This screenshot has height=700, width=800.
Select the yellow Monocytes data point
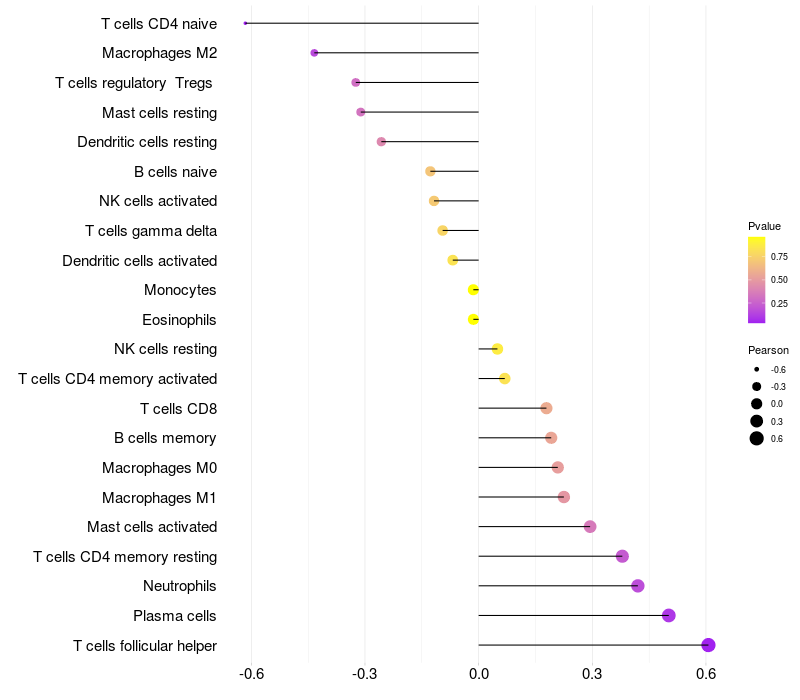coord(473,290)
